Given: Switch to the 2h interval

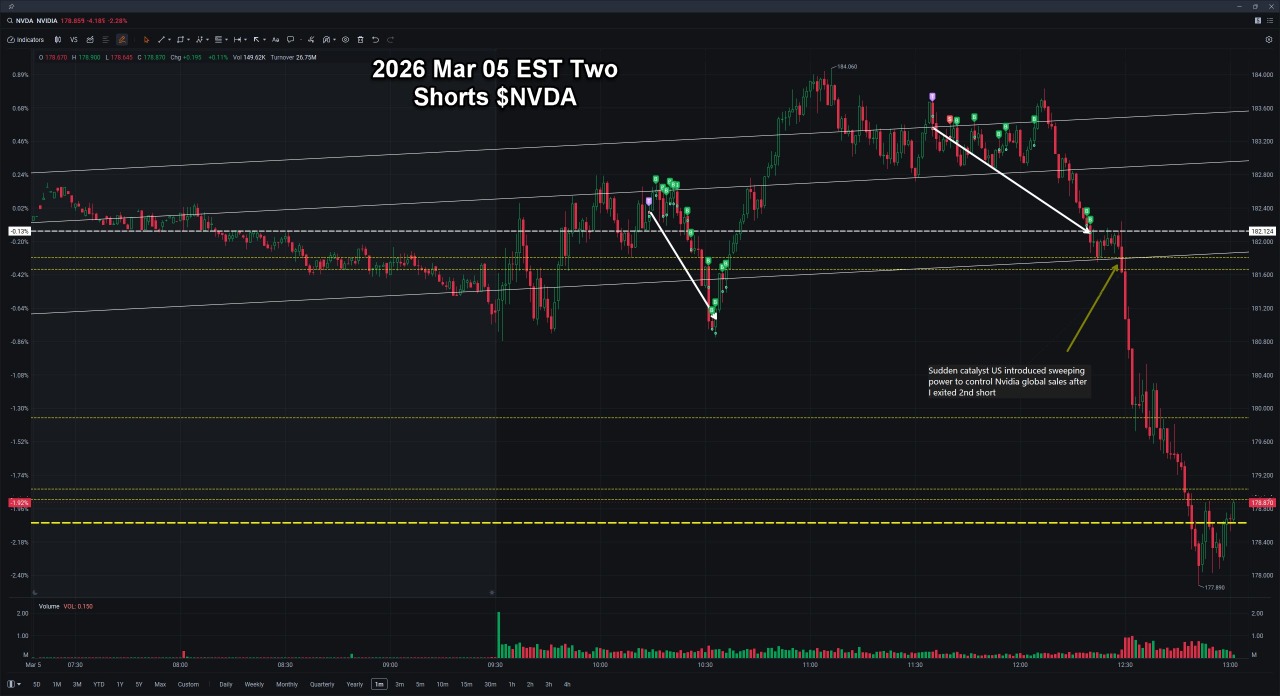Looking at the screenshot, I should [x=530, y=684].
